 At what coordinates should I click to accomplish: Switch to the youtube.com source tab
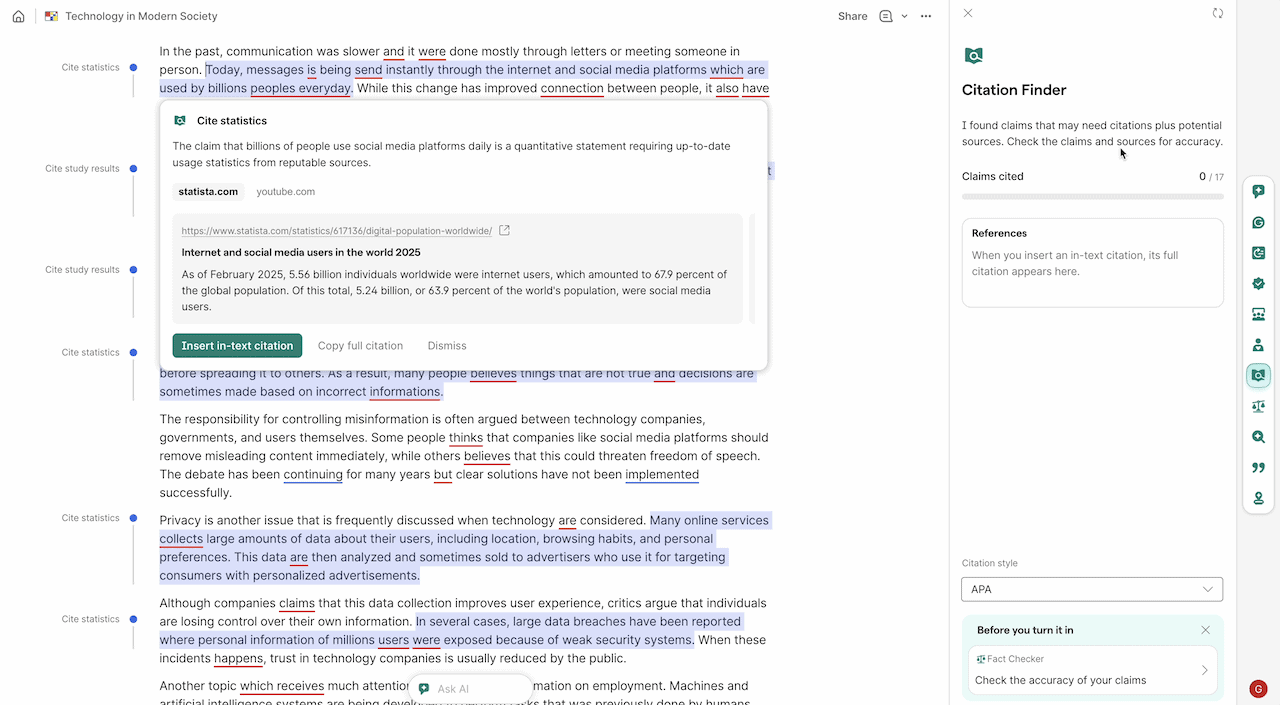(x=286, y=191)
